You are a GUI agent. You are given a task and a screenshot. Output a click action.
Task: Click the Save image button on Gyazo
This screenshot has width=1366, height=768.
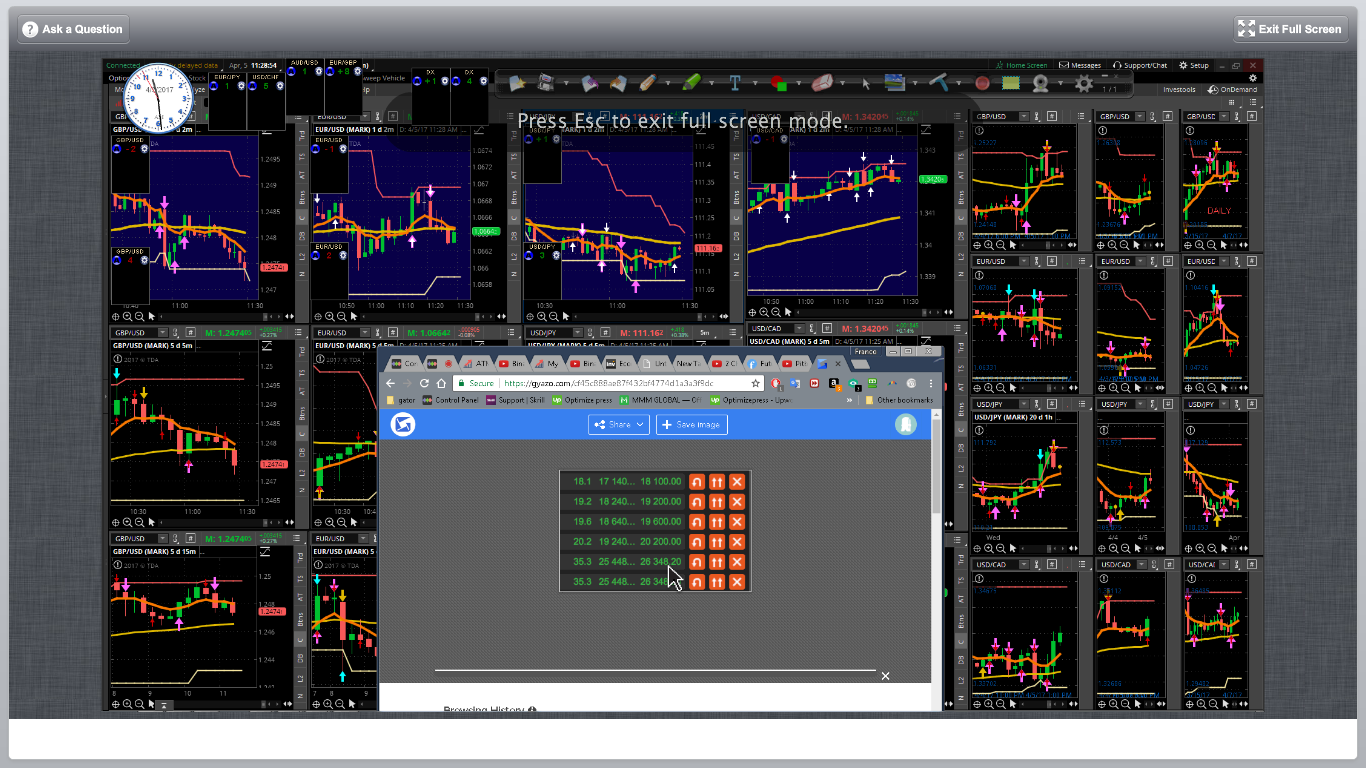click(691, 425)
